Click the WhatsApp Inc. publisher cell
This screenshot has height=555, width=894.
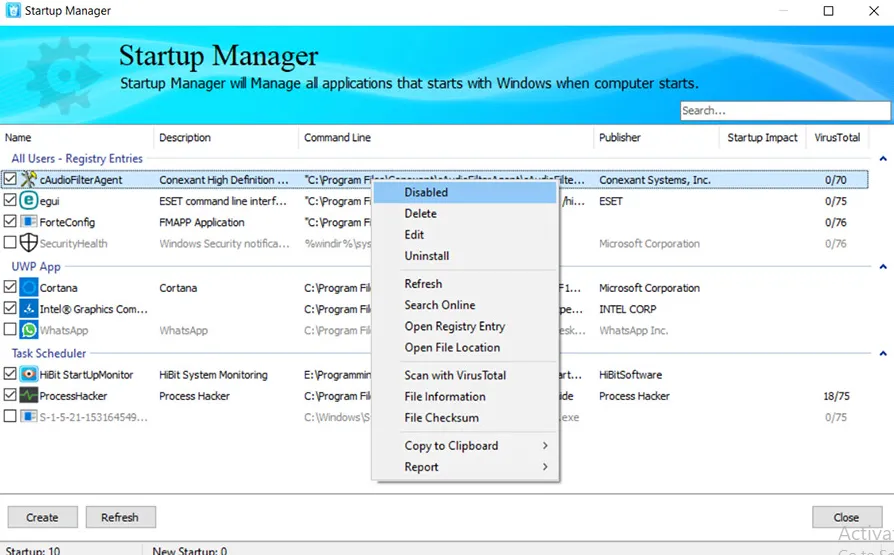click(x=633, y=330)
